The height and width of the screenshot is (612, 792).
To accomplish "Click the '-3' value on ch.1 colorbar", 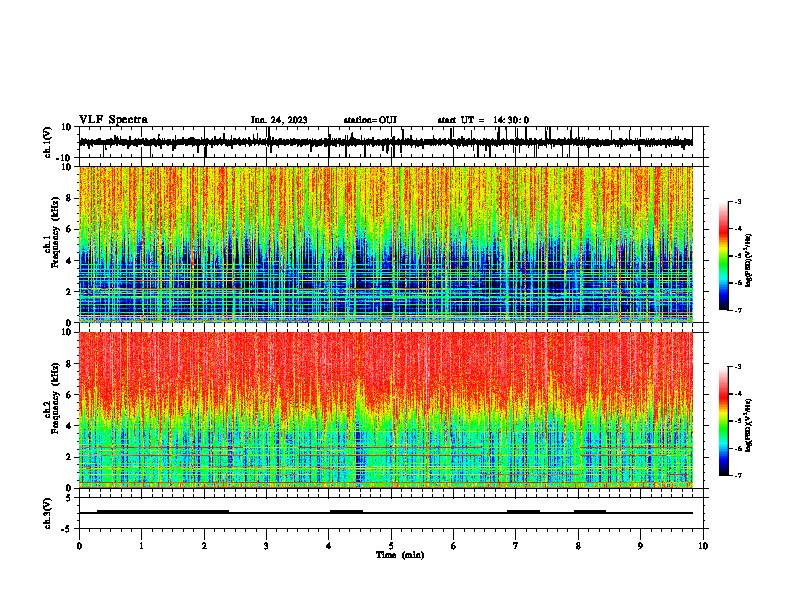I will 738,201.
